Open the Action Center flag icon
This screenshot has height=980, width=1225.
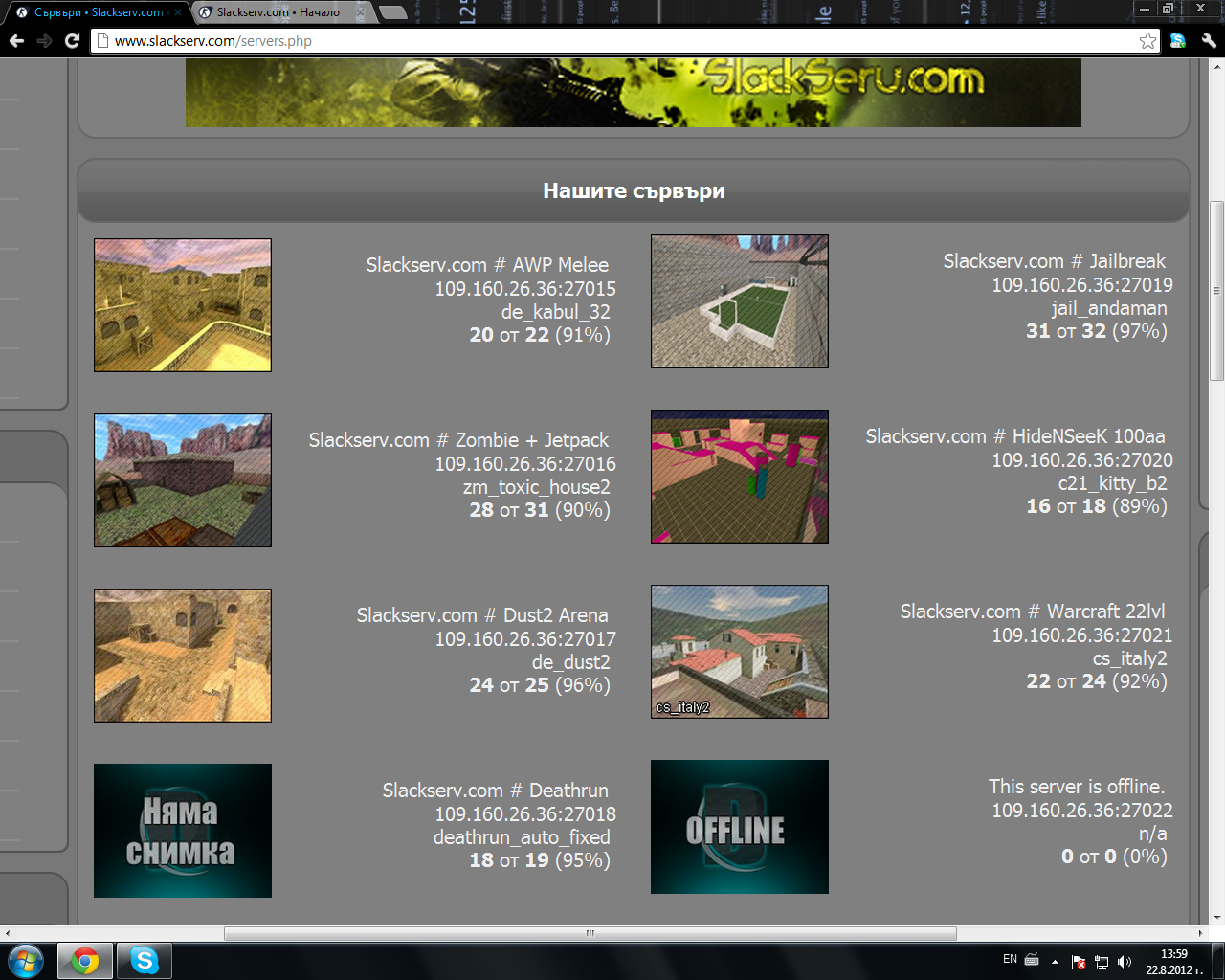[x=1079, y=961]
